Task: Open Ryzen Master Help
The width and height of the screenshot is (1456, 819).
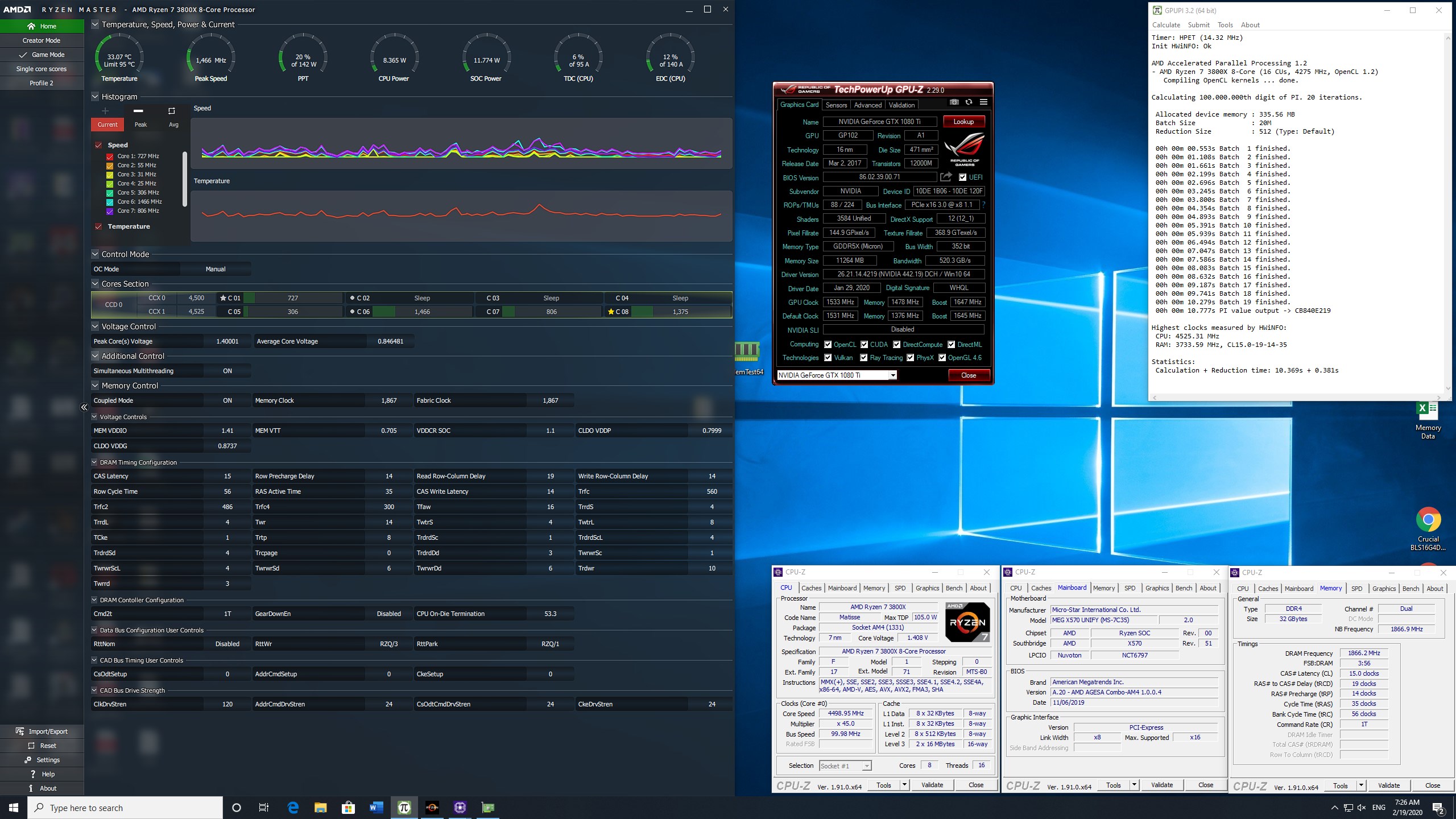Action: click(42, 774)
